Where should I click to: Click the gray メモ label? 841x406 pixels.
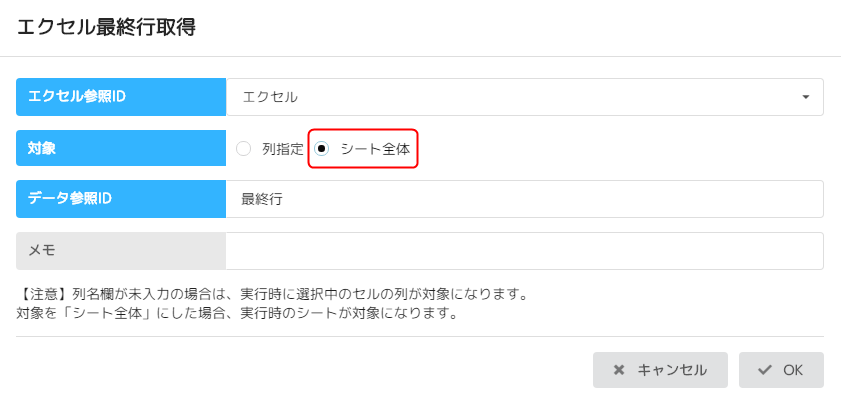click(x=121, y=251)
